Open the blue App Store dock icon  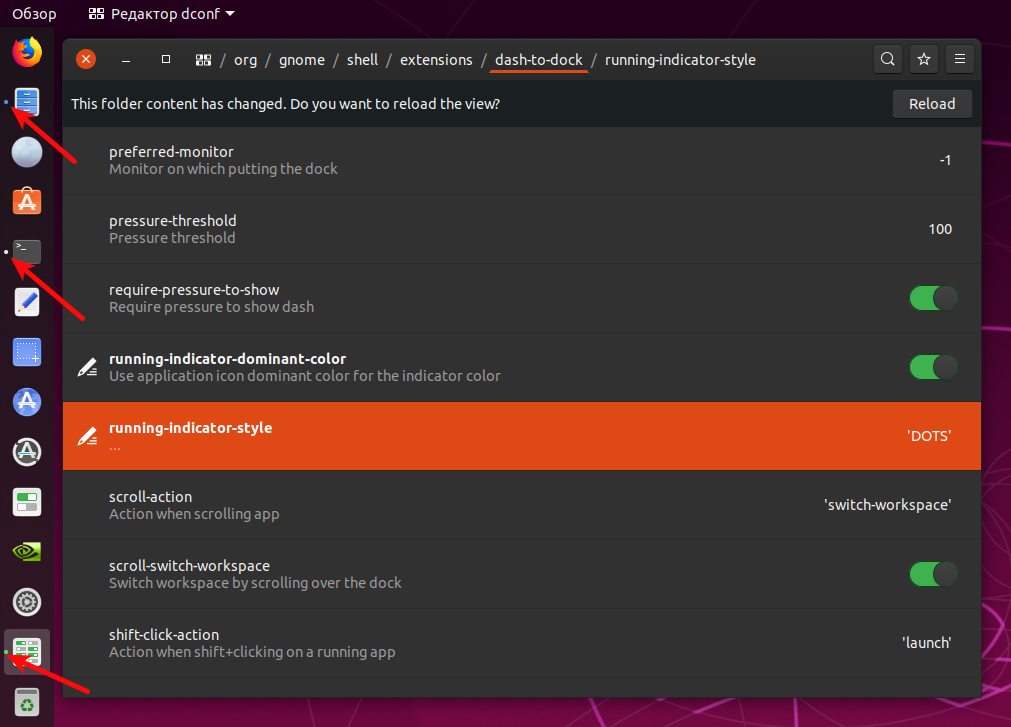coord(27,402)
